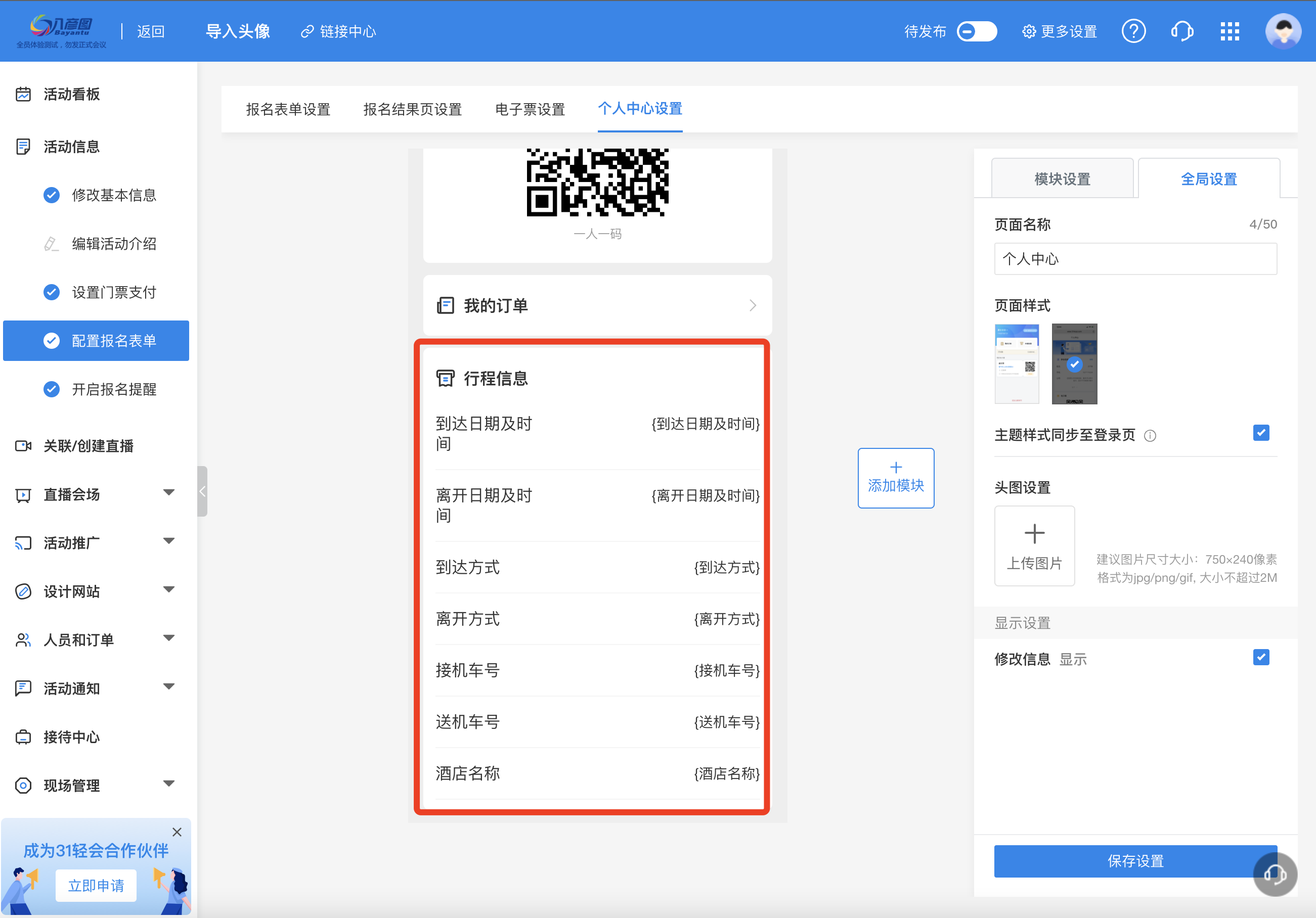Open the apps grid icon
The width and height of the screenshot is (1316, 918).
[1230, 31]
